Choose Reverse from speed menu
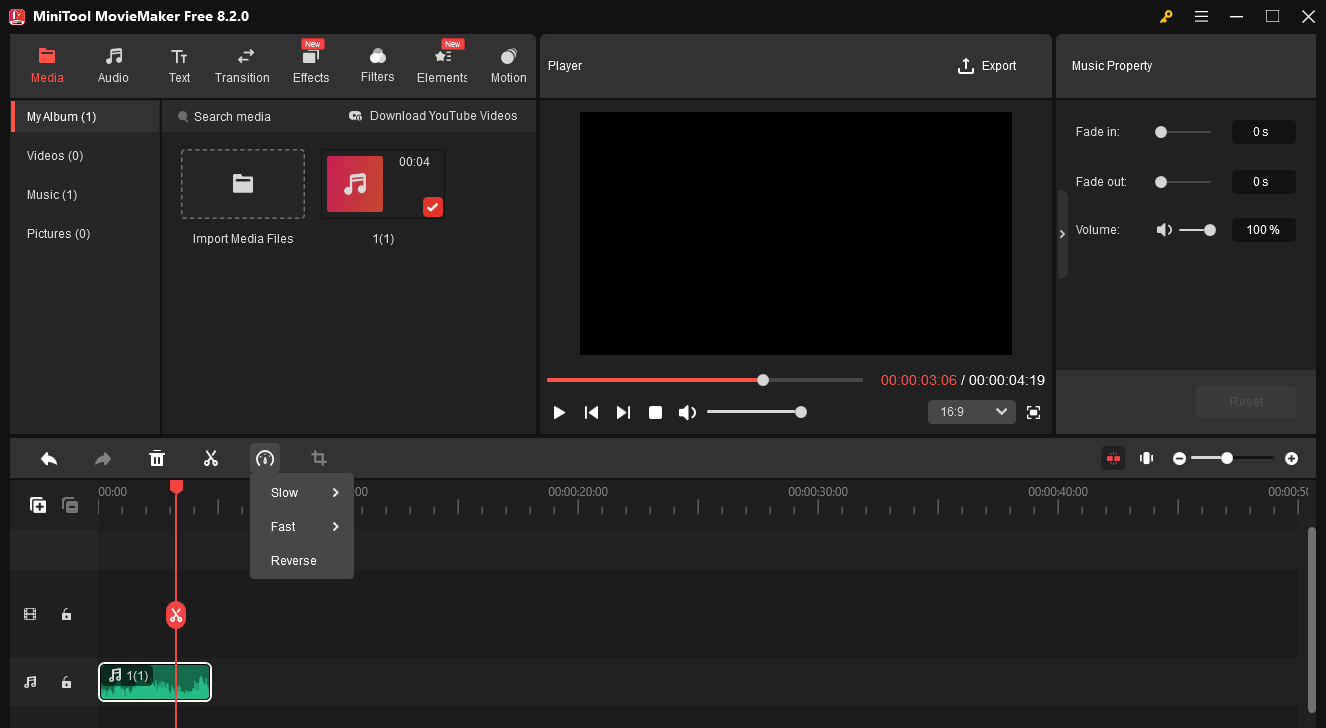This screenshot has height=728, width=1326. 302,560
